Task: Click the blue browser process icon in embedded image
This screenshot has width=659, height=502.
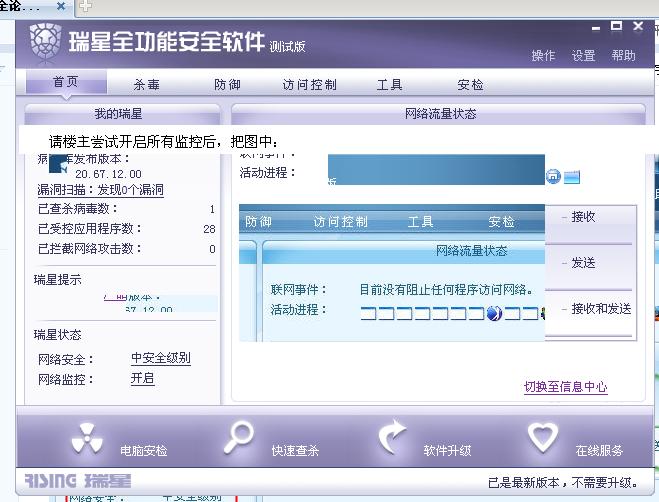Action: [494, 314]
